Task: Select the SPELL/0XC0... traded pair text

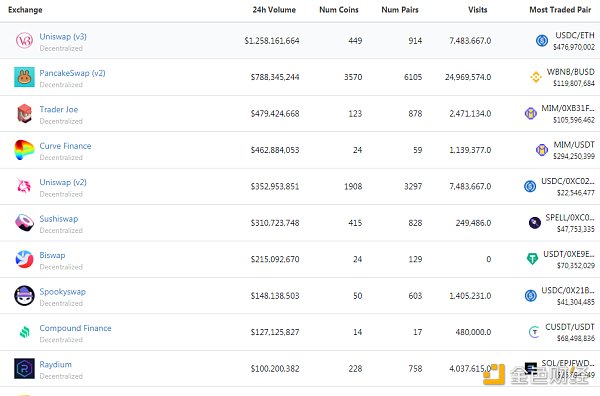Action: [570, 217]
